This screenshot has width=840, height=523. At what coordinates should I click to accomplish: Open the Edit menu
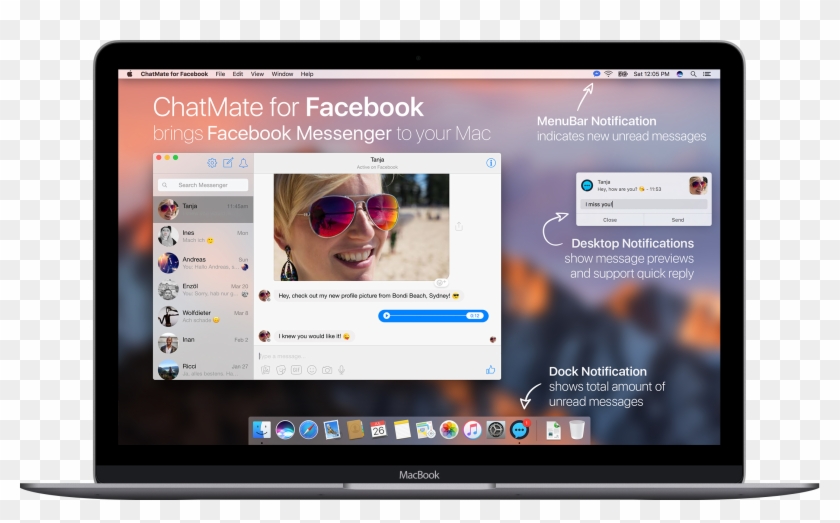coord(238,74)
